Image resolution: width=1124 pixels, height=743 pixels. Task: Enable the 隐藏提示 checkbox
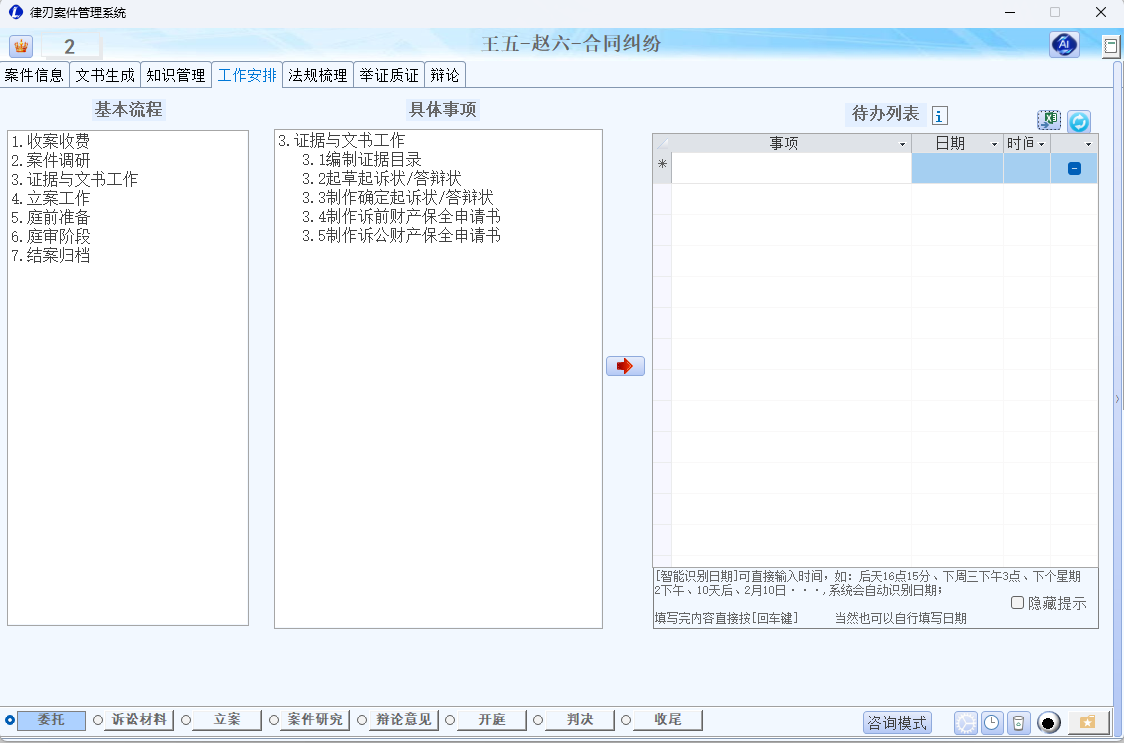1017,603
